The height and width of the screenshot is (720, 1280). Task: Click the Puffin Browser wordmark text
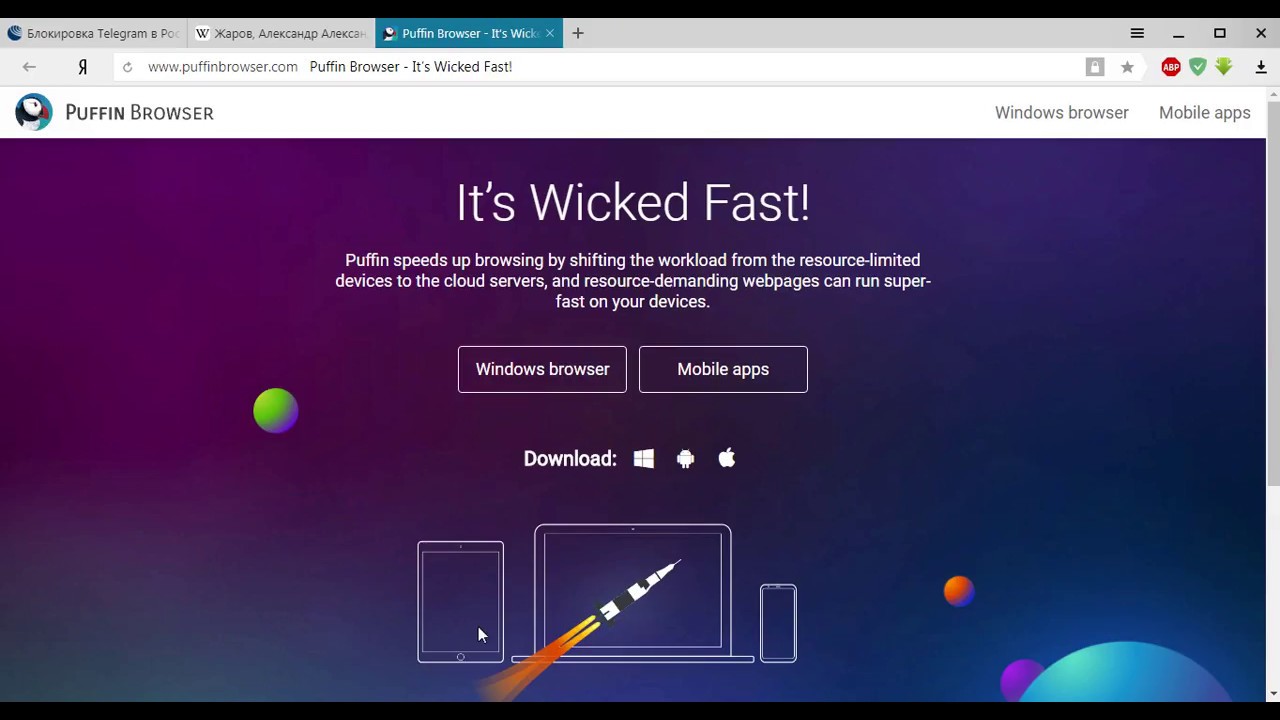click(x=139, y=113)
